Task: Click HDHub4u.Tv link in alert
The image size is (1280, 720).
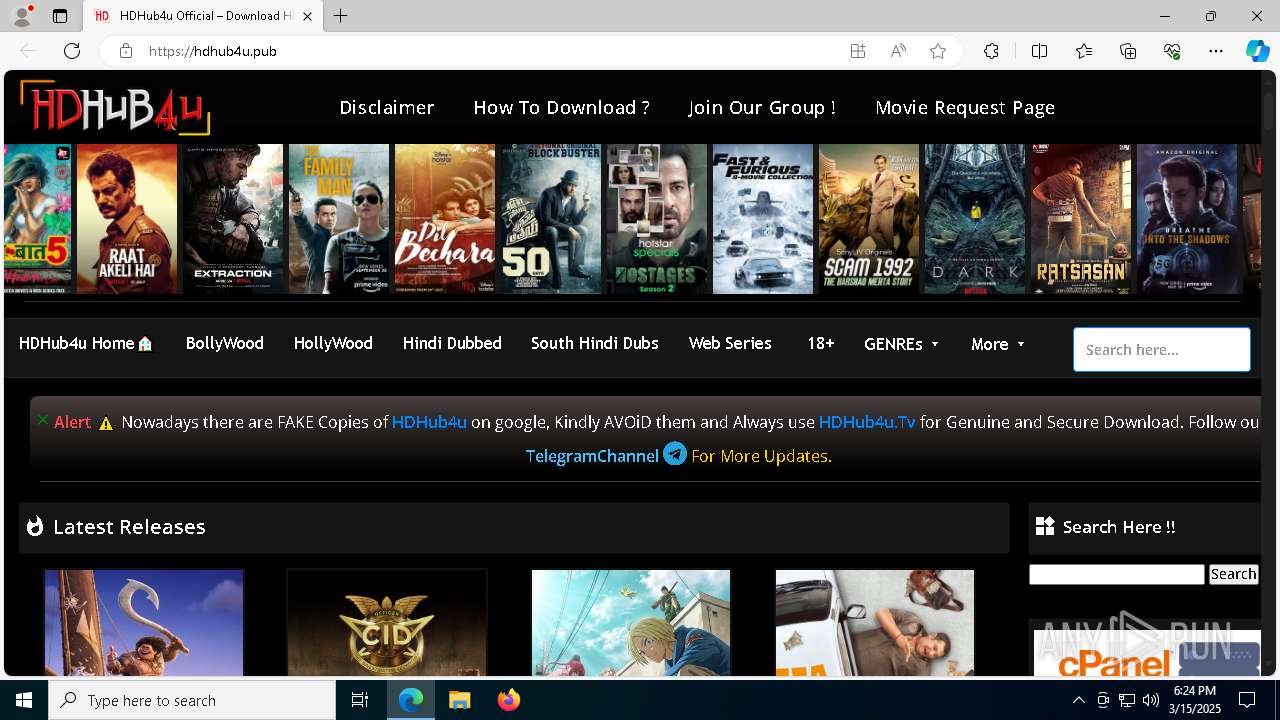Action: click(x=867, y=422)
